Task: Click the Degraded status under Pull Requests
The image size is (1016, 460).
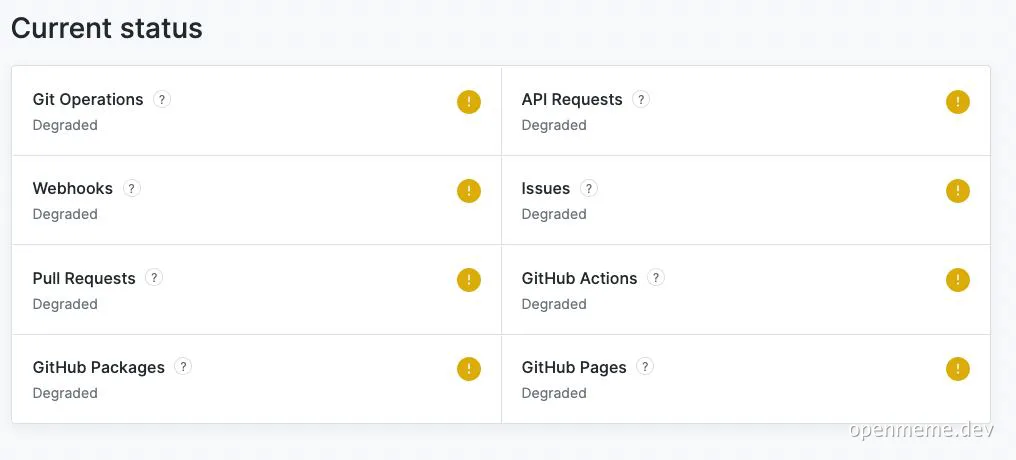Action: click(x=65, y=305)
